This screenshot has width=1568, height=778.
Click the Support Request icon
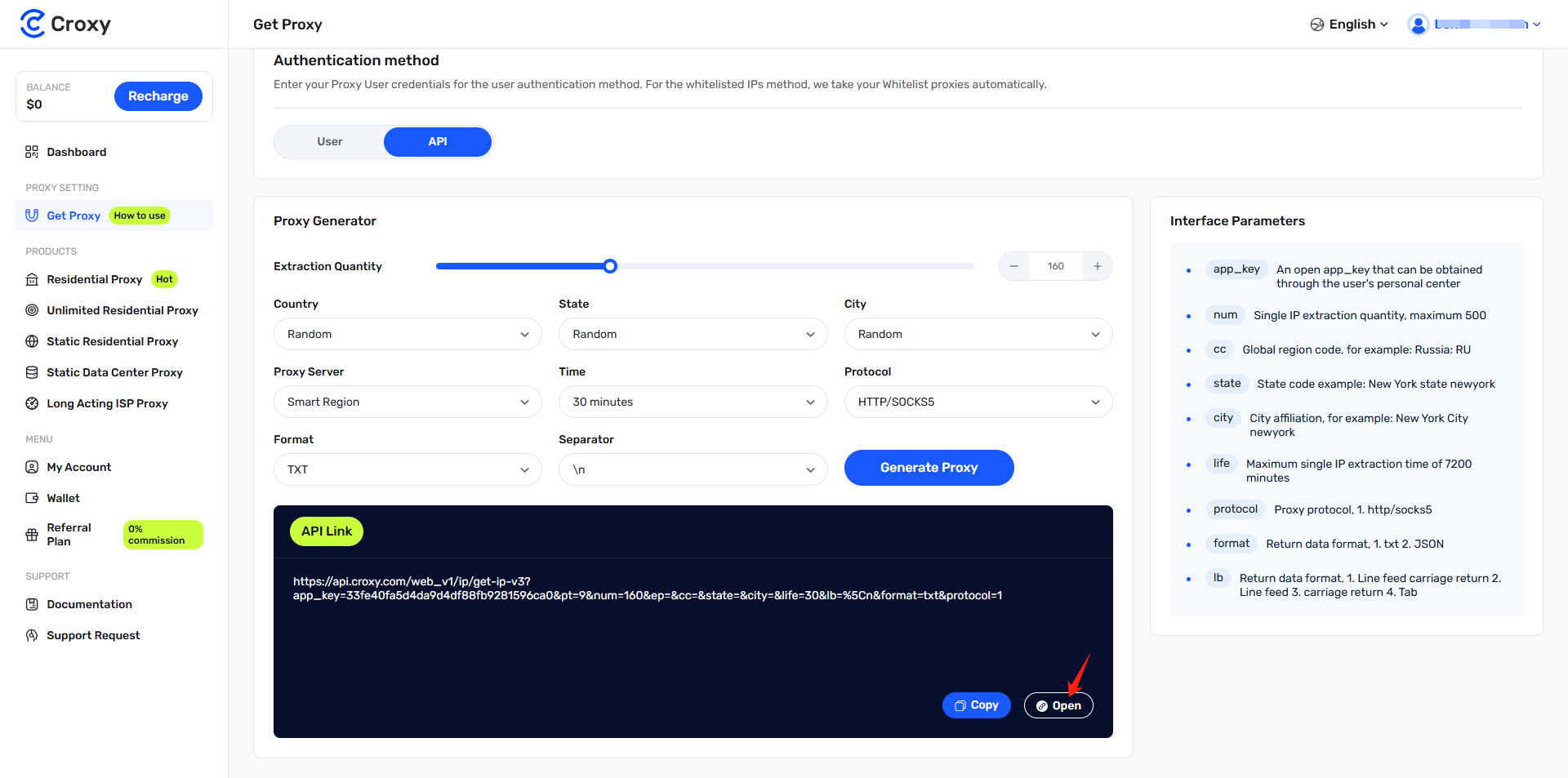(32, 635)
